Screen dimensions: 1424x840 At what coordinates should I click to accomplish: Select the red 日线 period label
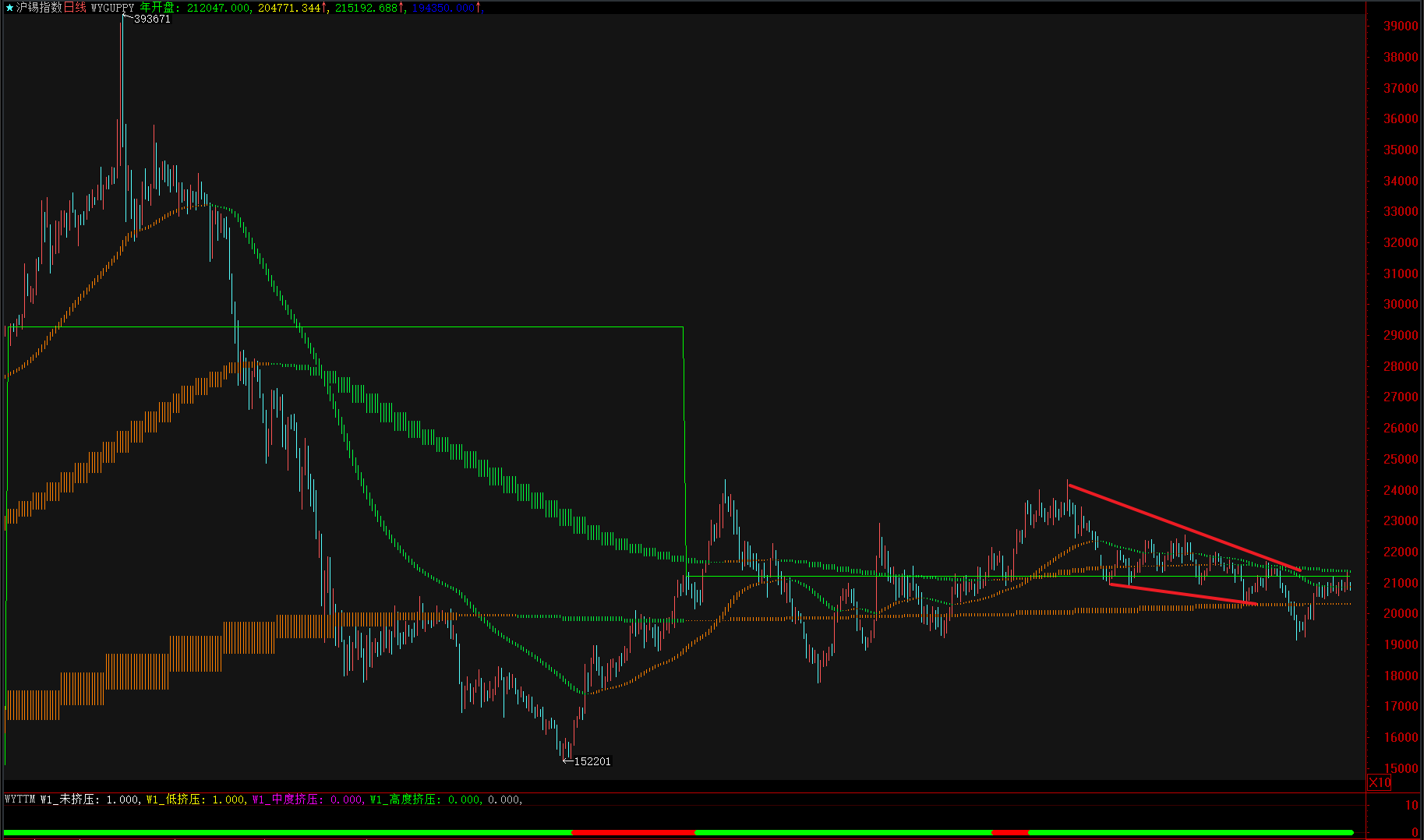coord(75,8)
